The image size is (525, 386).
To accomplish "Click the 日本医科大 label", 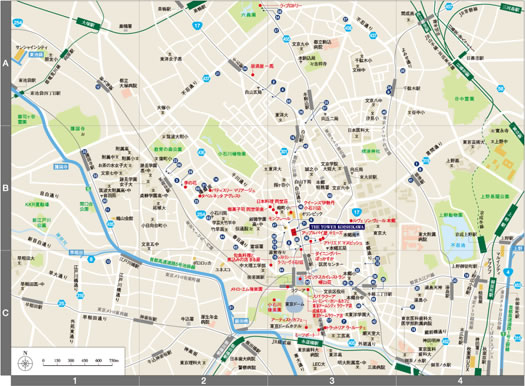I will [358, 130].
